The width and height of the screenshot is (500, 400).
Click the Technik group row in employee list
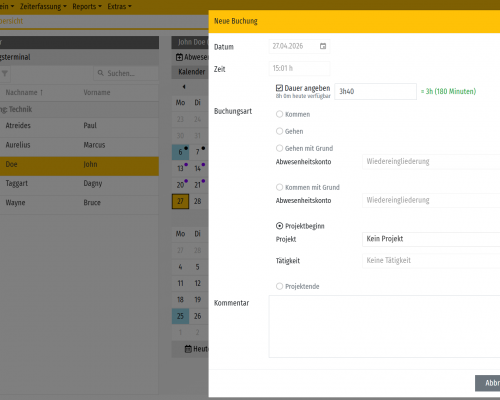tap(79, 109)
